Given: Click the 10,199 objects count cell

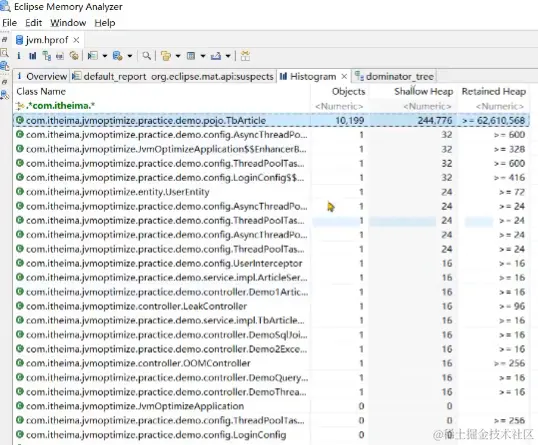Looking at the screenshot, I should [350, 120].
